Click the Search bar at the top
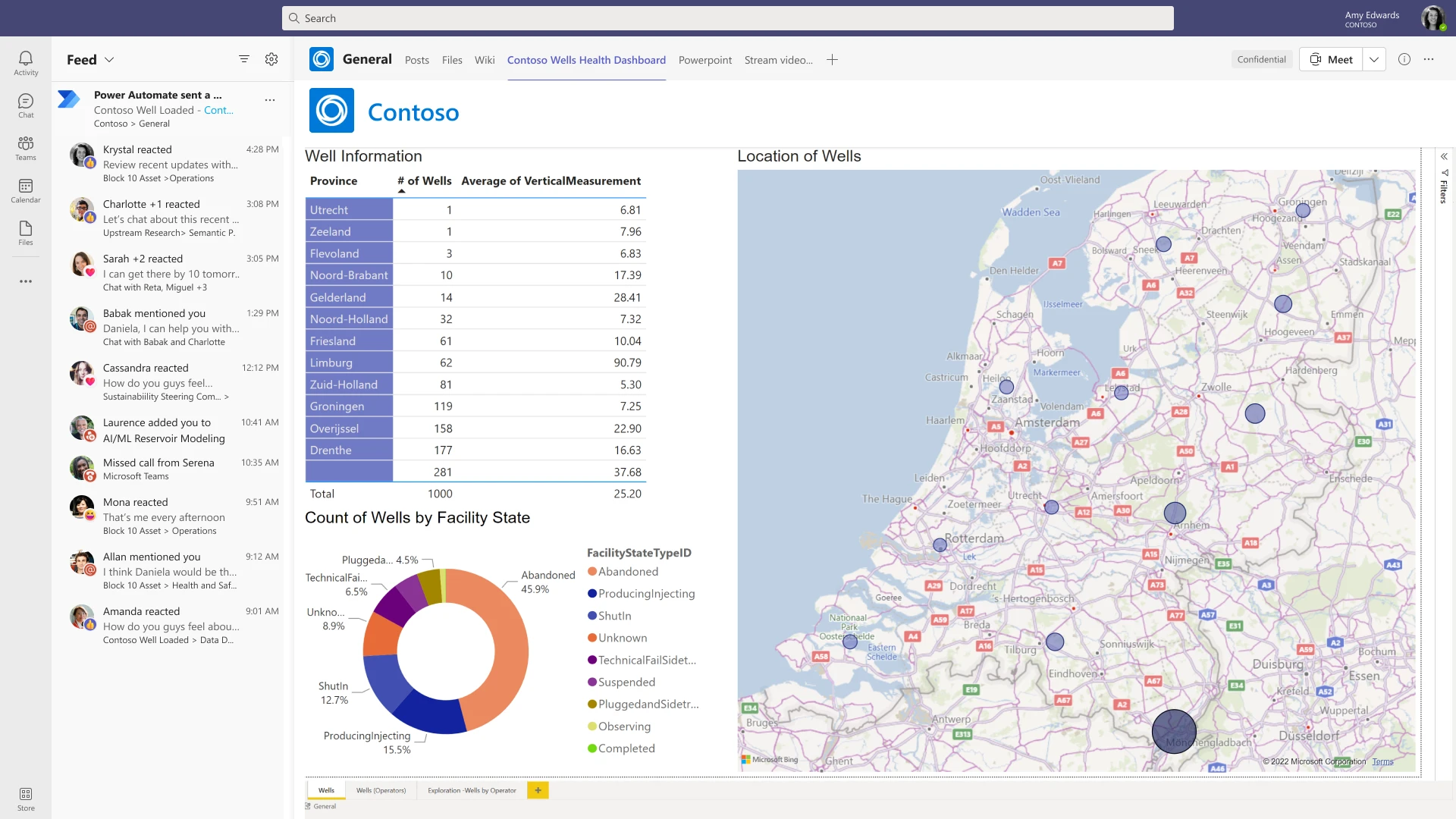Image resolution: width=1456 pixels, height=819 pixels. [x=728, y=17]
